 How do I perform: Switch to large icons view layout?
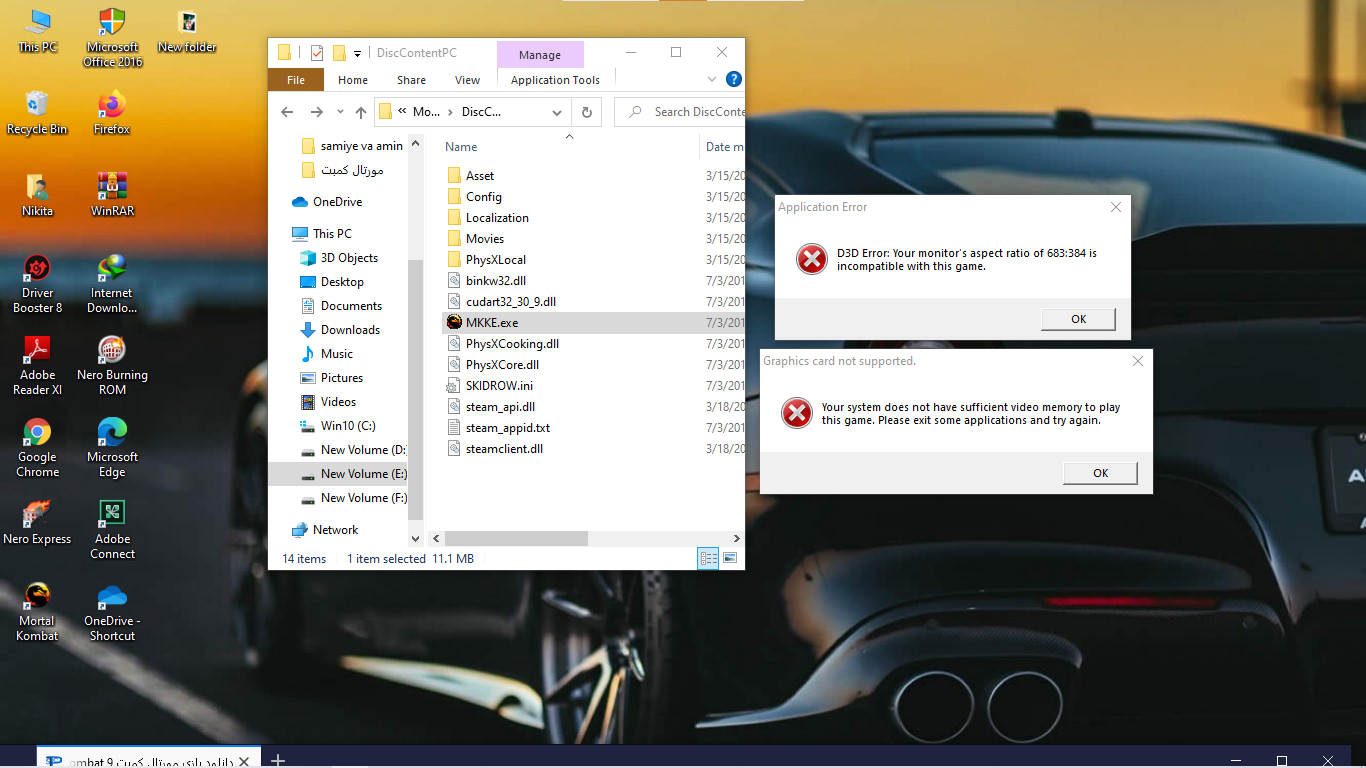[730, 558]
